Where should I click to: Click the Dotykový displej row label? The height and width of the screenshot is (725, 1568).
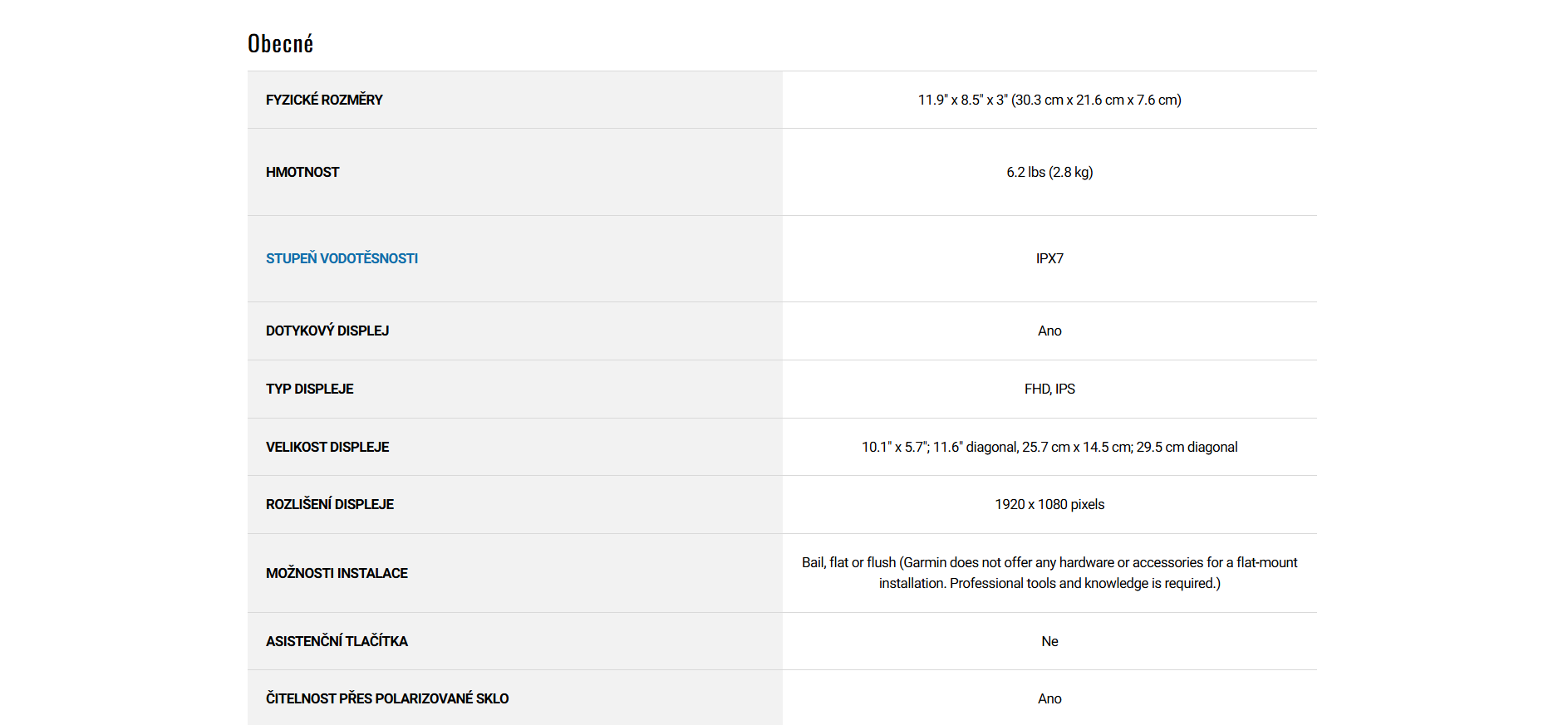click(x=327, y=331)
